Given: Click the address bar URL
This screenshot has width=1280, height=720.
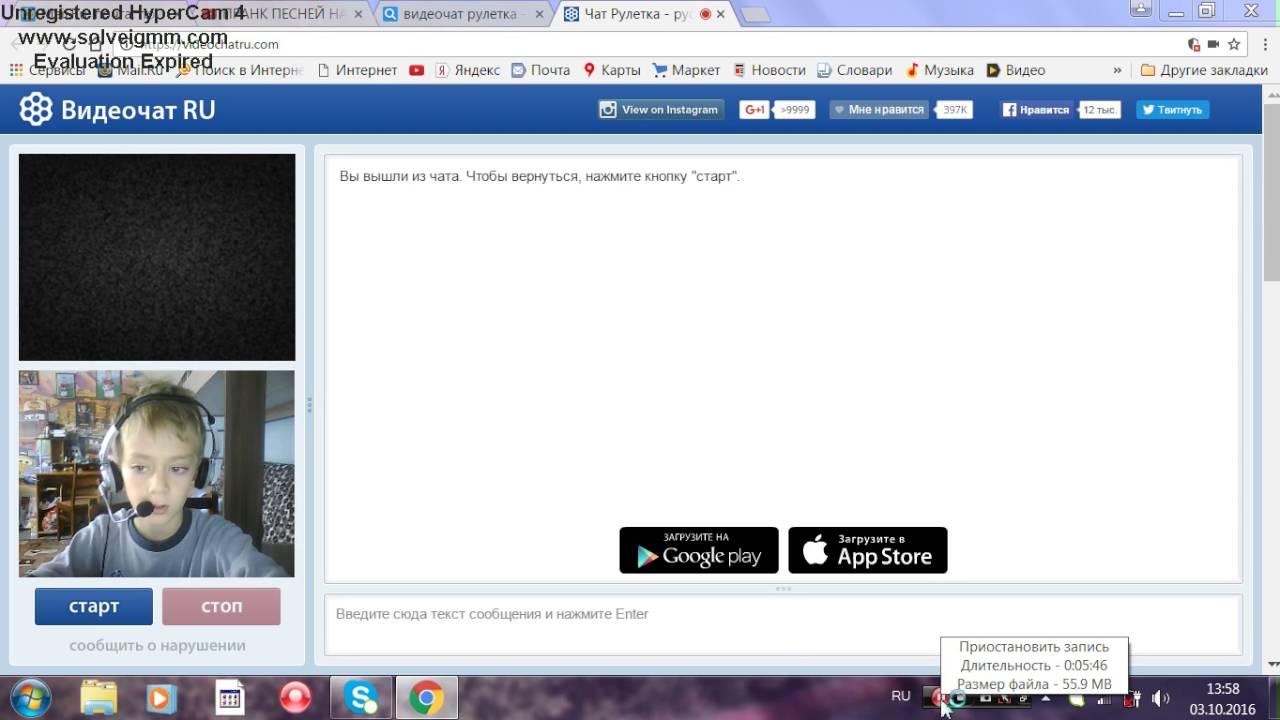Looking at the screenshot, I should pos(212,44).
